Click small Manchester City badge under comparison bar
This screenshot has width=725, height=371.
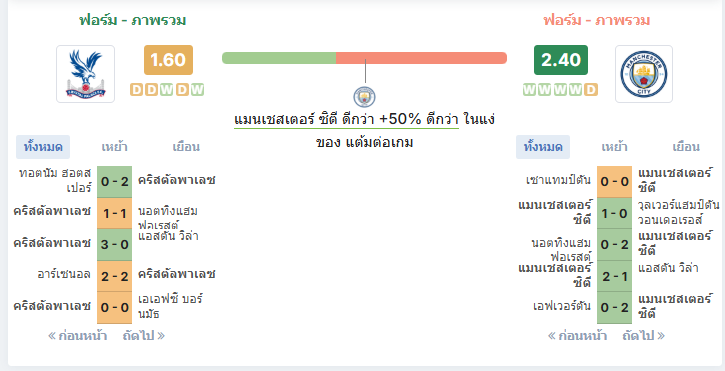pyautogui.click(x=364, y=97)
